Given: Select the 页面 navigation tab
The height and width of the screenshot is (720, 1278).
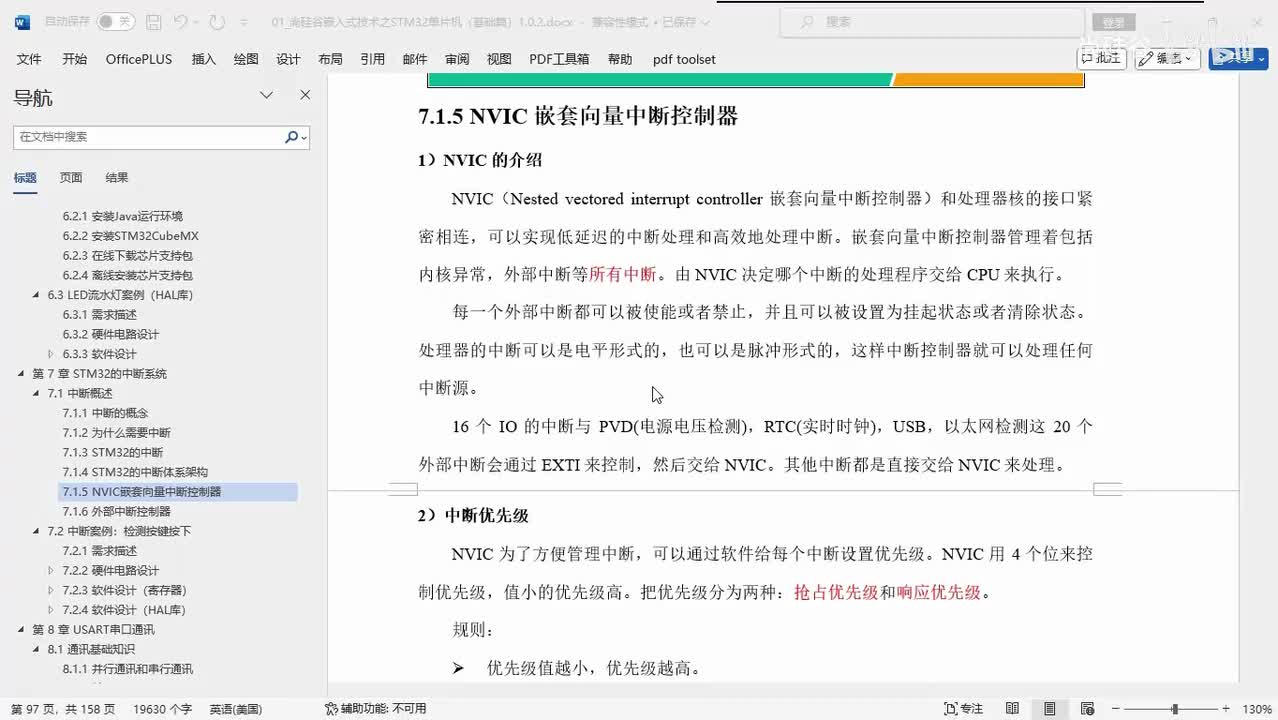Looking at the screenshot, I should pos(71,178).
